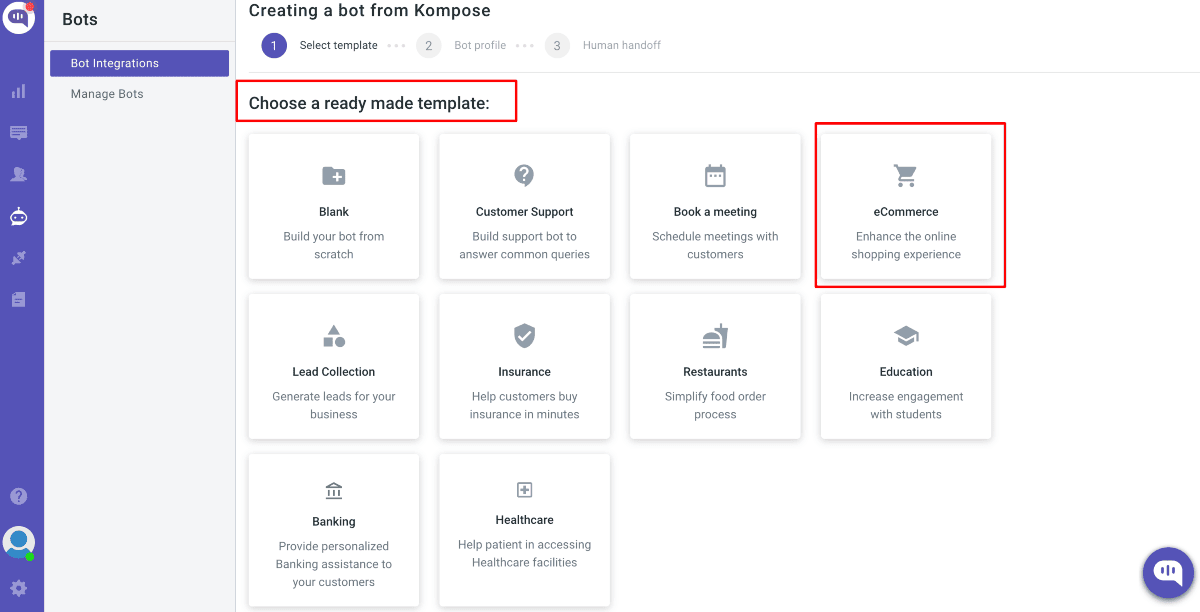Open the Kommunicate logo in sidebar
Viewport: 1200px width, 612px height.
18,17
